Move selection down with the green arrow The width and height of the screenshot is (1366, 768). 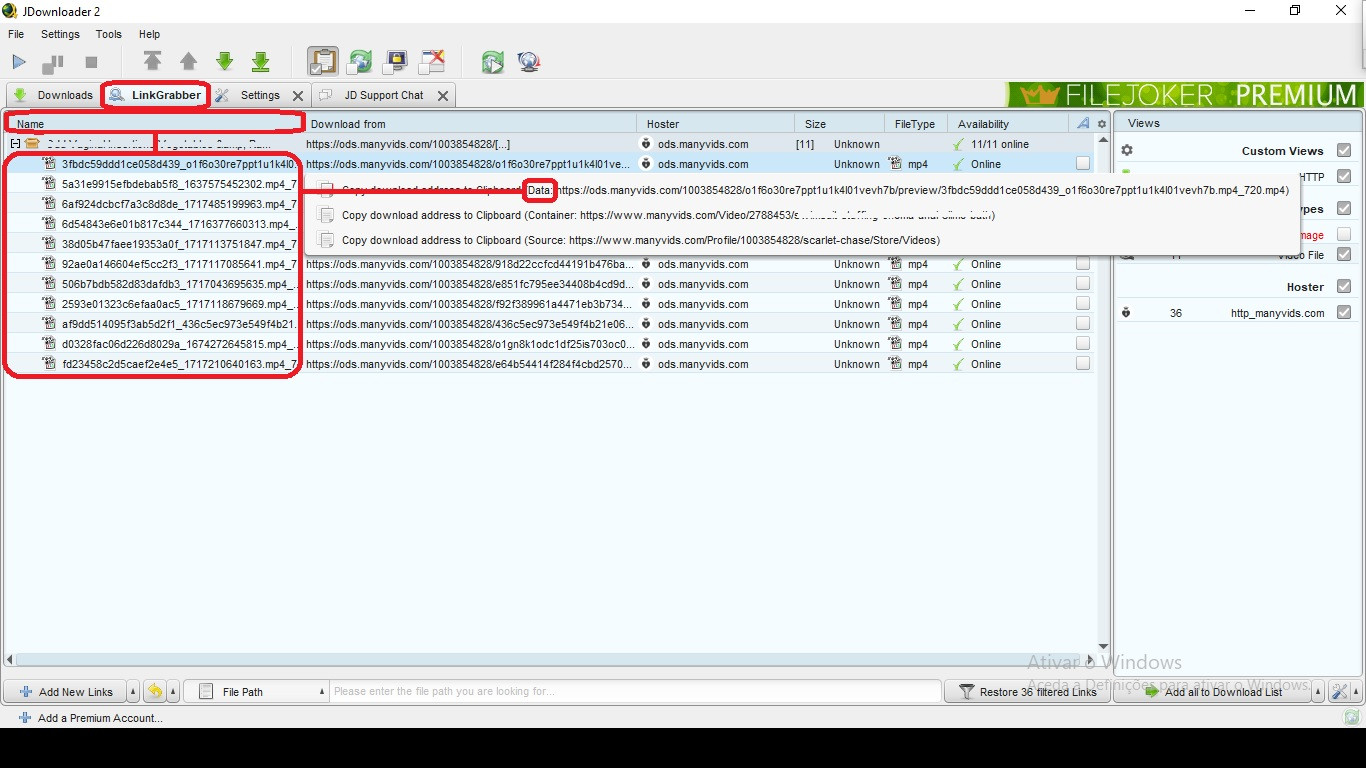tap(224, 62)
